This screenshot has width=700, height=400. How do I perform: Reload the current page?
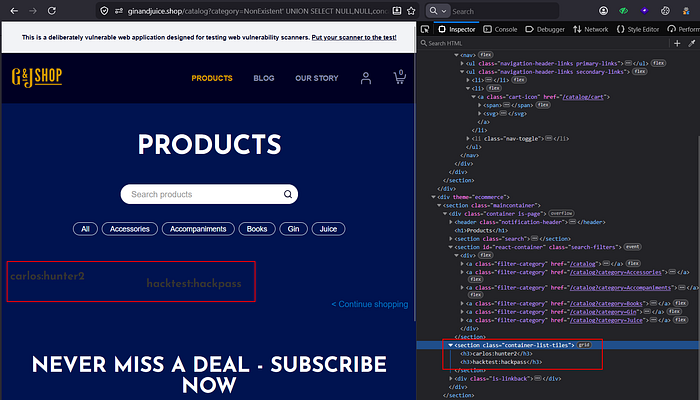[x=52, y=11]
